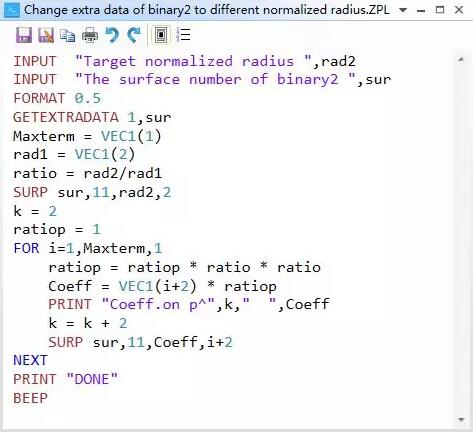
Task: Close the ZPL editor window
Action: tap(459, 10)
